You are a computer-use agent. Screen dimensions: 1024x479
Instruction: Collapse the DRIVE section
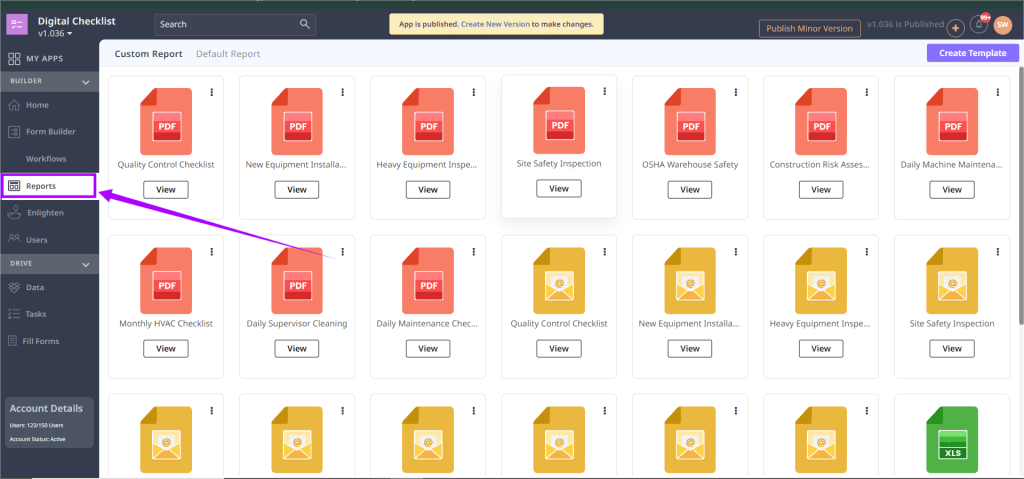(86, 264)
